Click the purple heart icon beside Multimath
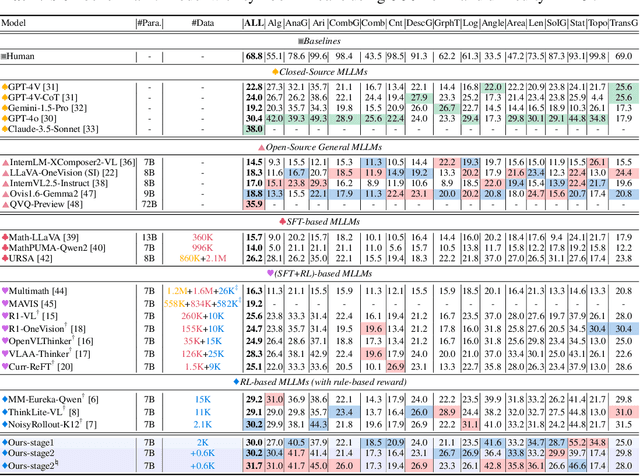The image size is (640, 476). [x=5, y=288]
